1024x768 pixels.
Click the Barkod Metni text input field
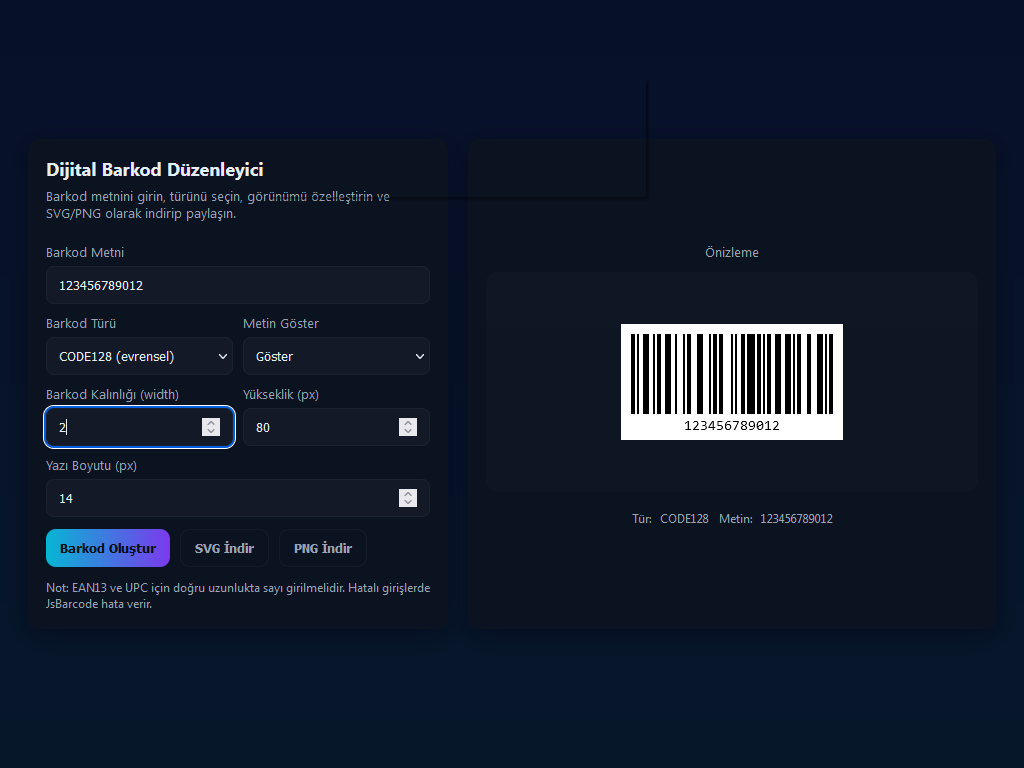click(237, 285)
